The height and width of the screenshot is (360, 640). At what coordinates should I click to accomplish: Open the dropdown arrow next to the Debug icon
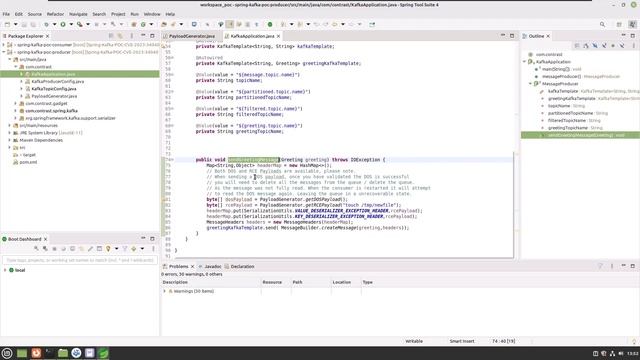coord(54,24)
